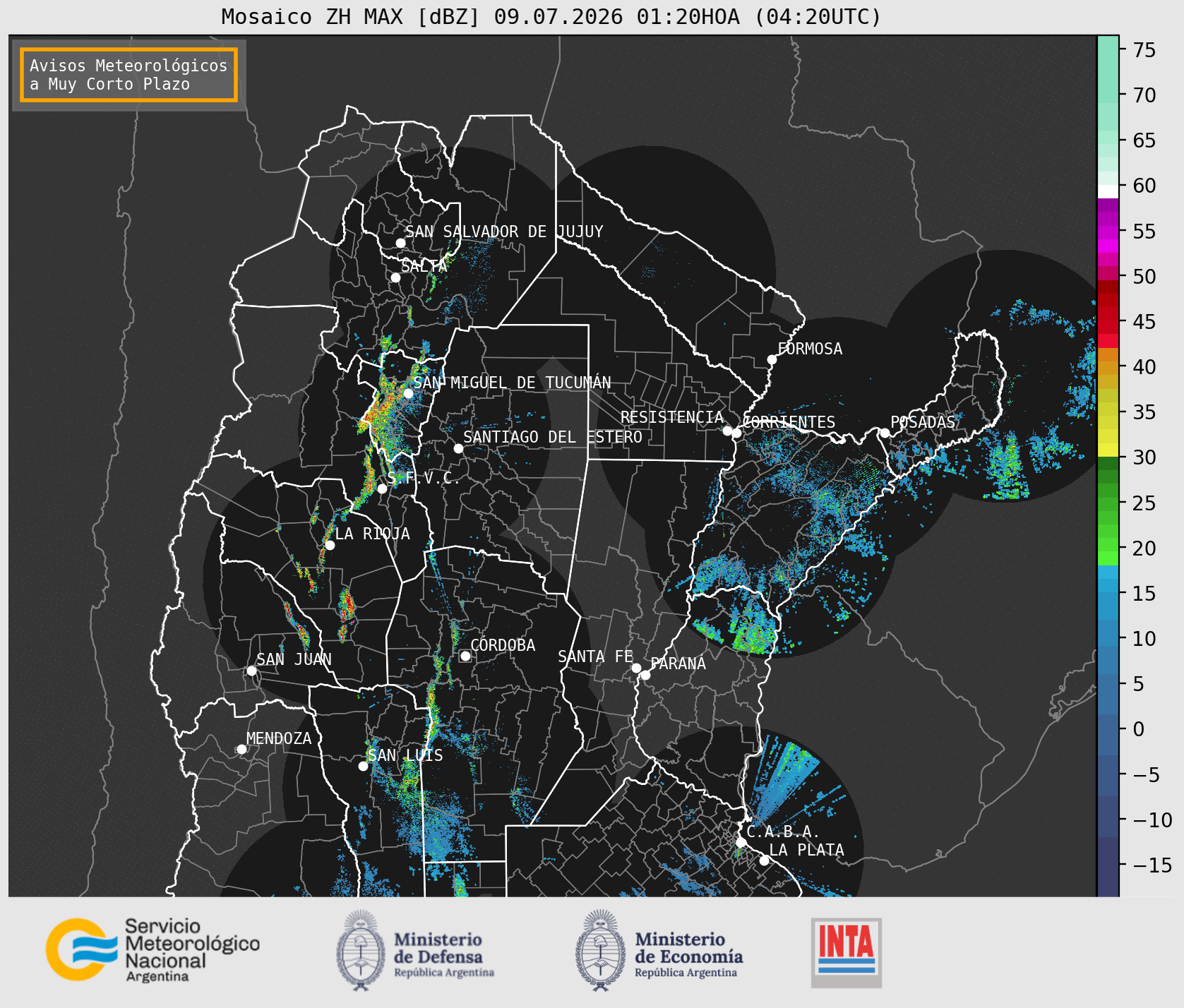This screenshot has width=1184, height=1008.
Task: Click the Santa Fe city marker
Action: (636, 668)
